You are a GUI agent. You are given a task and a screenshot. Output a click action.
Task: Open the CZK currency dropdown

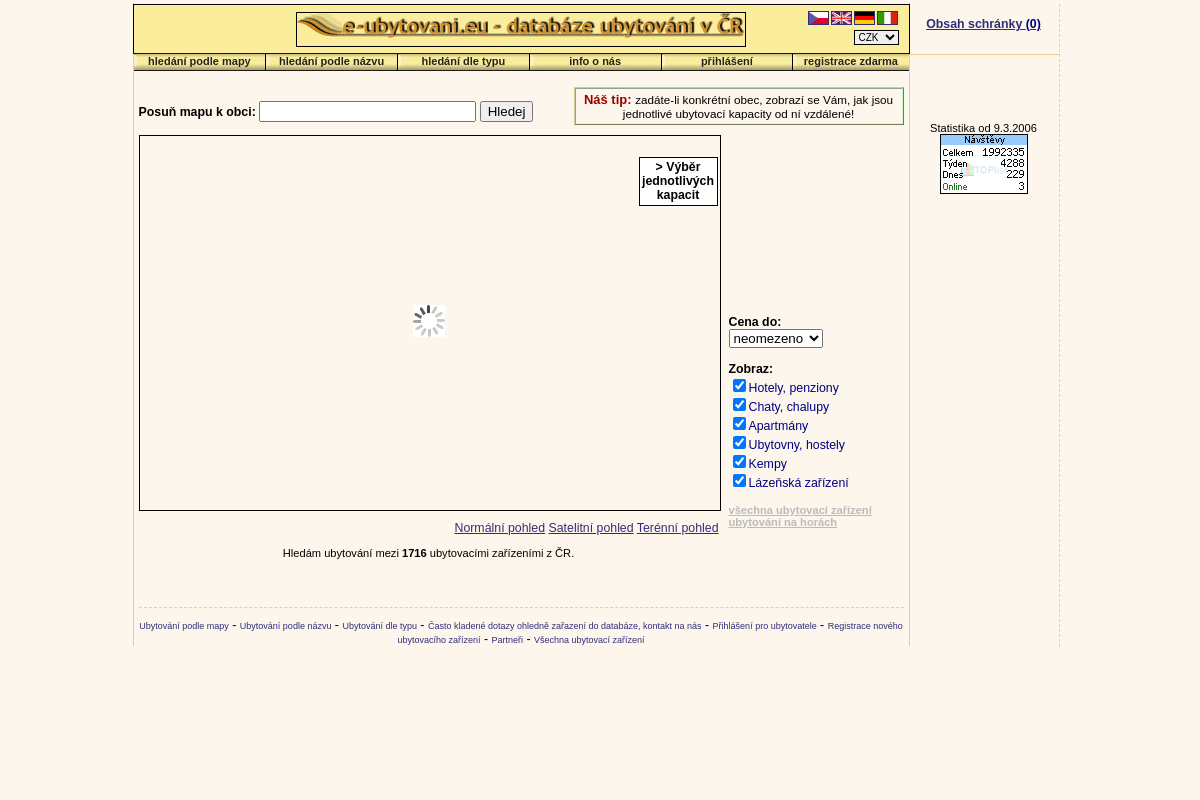(876, 38)
